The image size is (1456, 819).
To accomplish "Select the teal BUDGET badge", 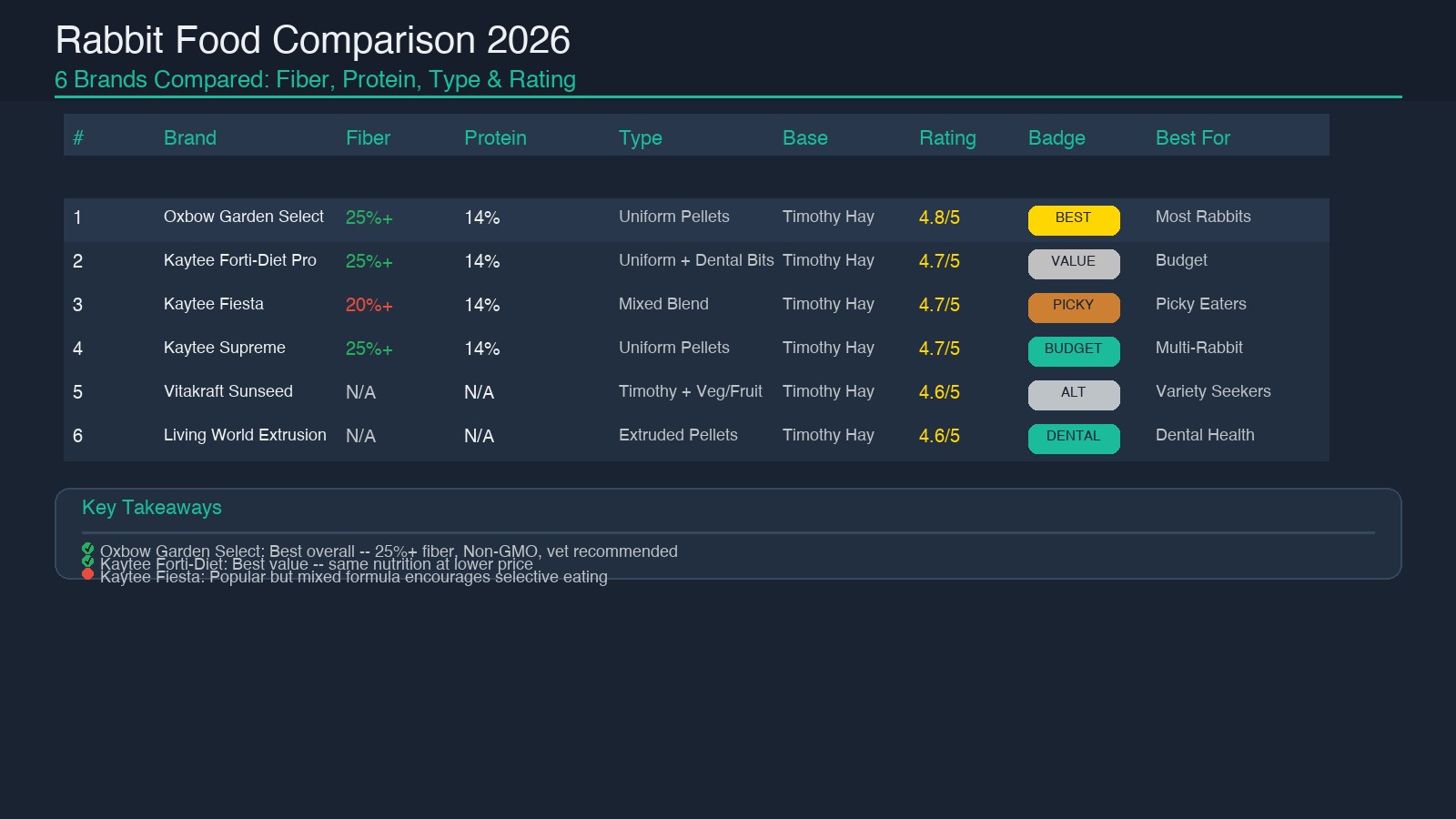I will (1074, 350).
